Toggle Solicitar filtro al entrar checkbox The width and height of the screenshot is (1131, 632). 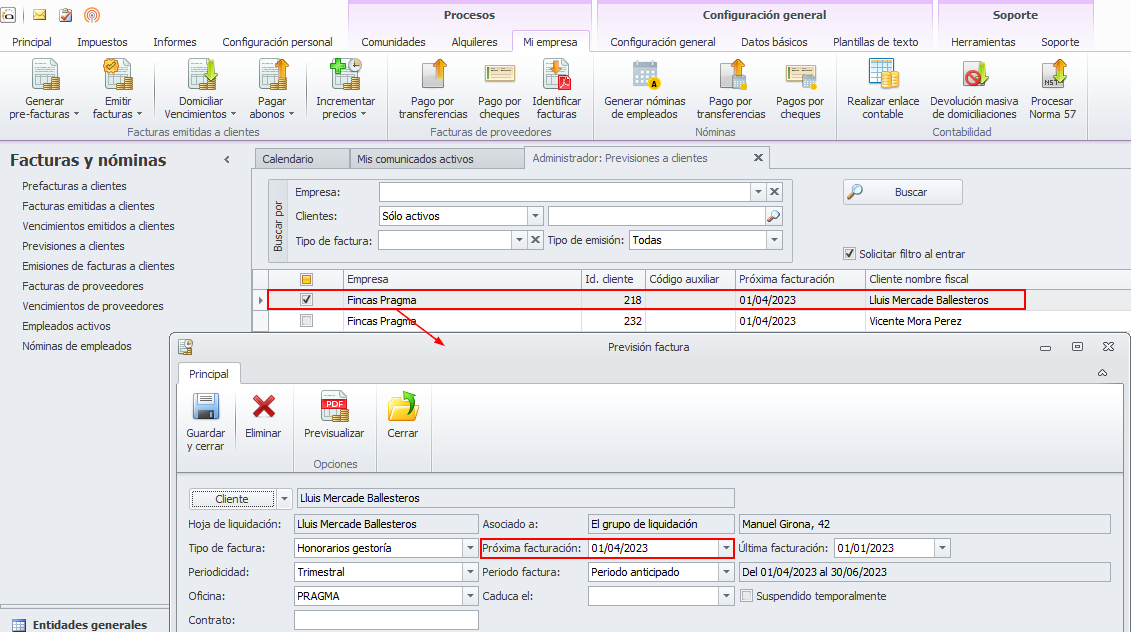(850, 254)
